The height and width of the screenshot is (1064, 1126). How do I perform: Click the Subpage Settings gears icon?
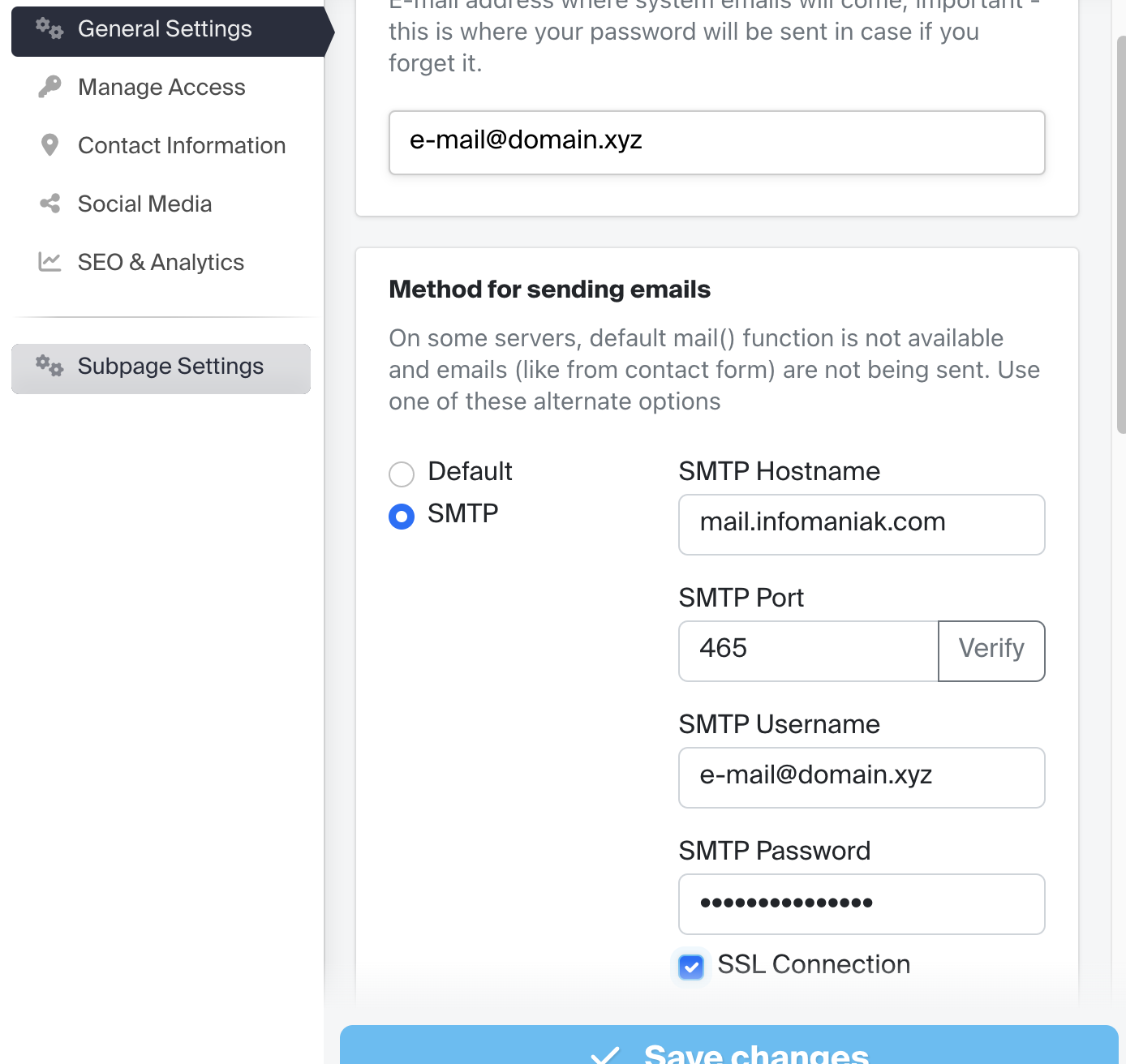coord(49,366)
